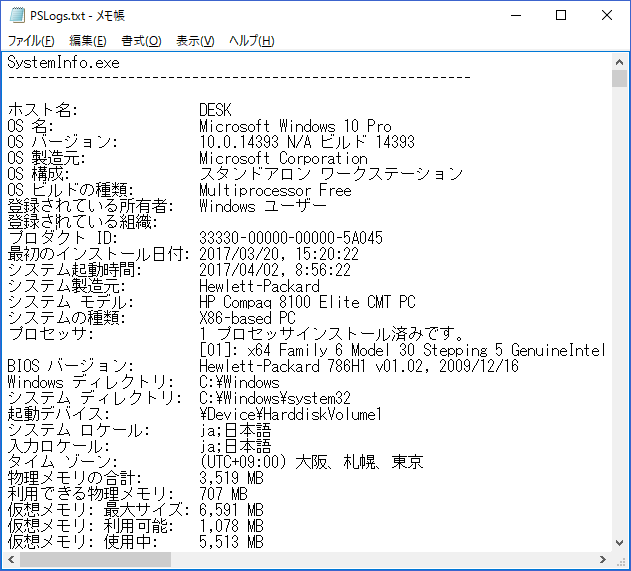Click the label '物理メモリの合計:'
This screenshot has height=571, width=631.
coord(74,478)
